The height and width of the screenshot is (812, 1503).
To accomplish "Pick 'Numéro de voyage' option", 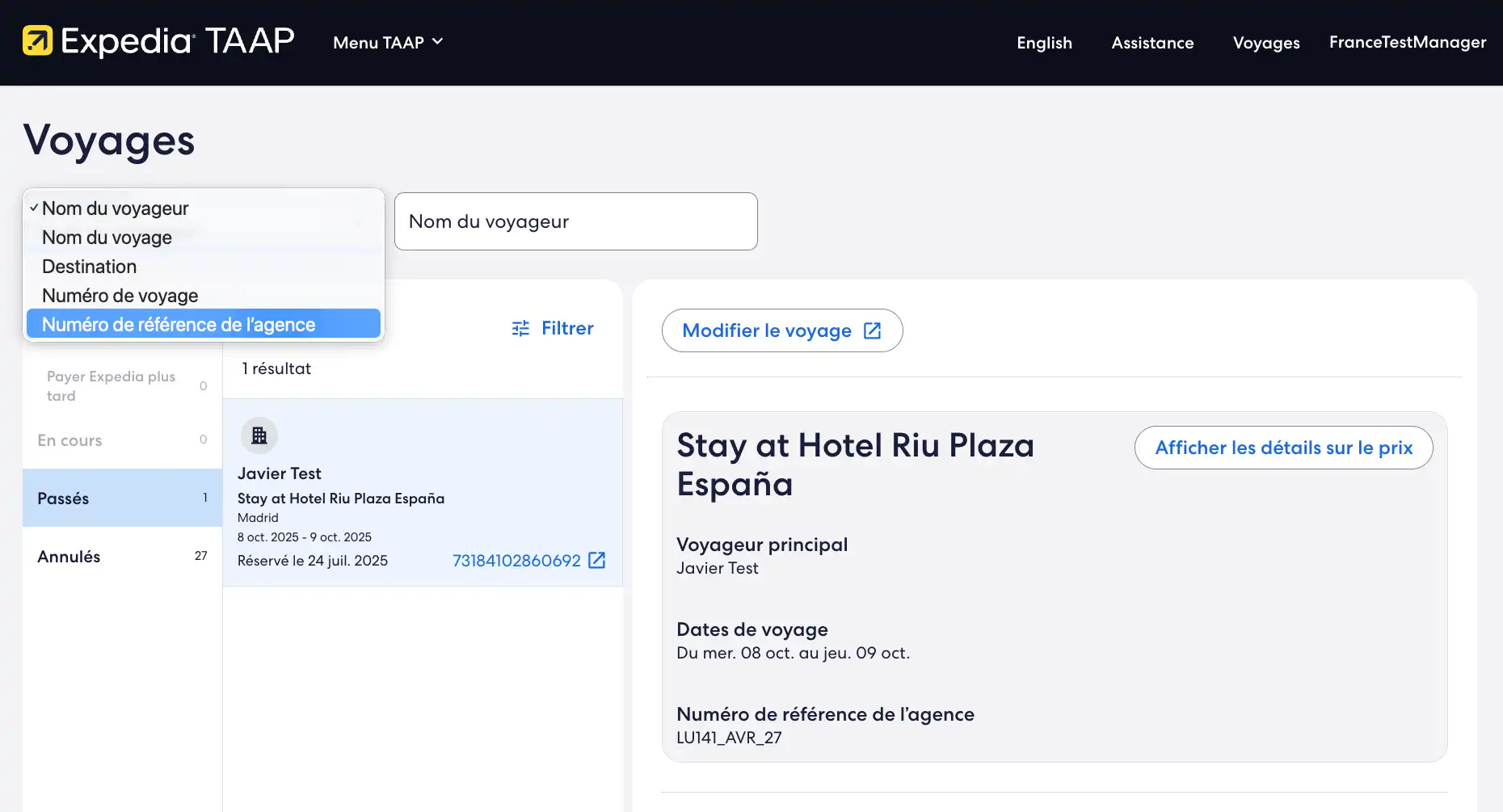I will point(204,296).
